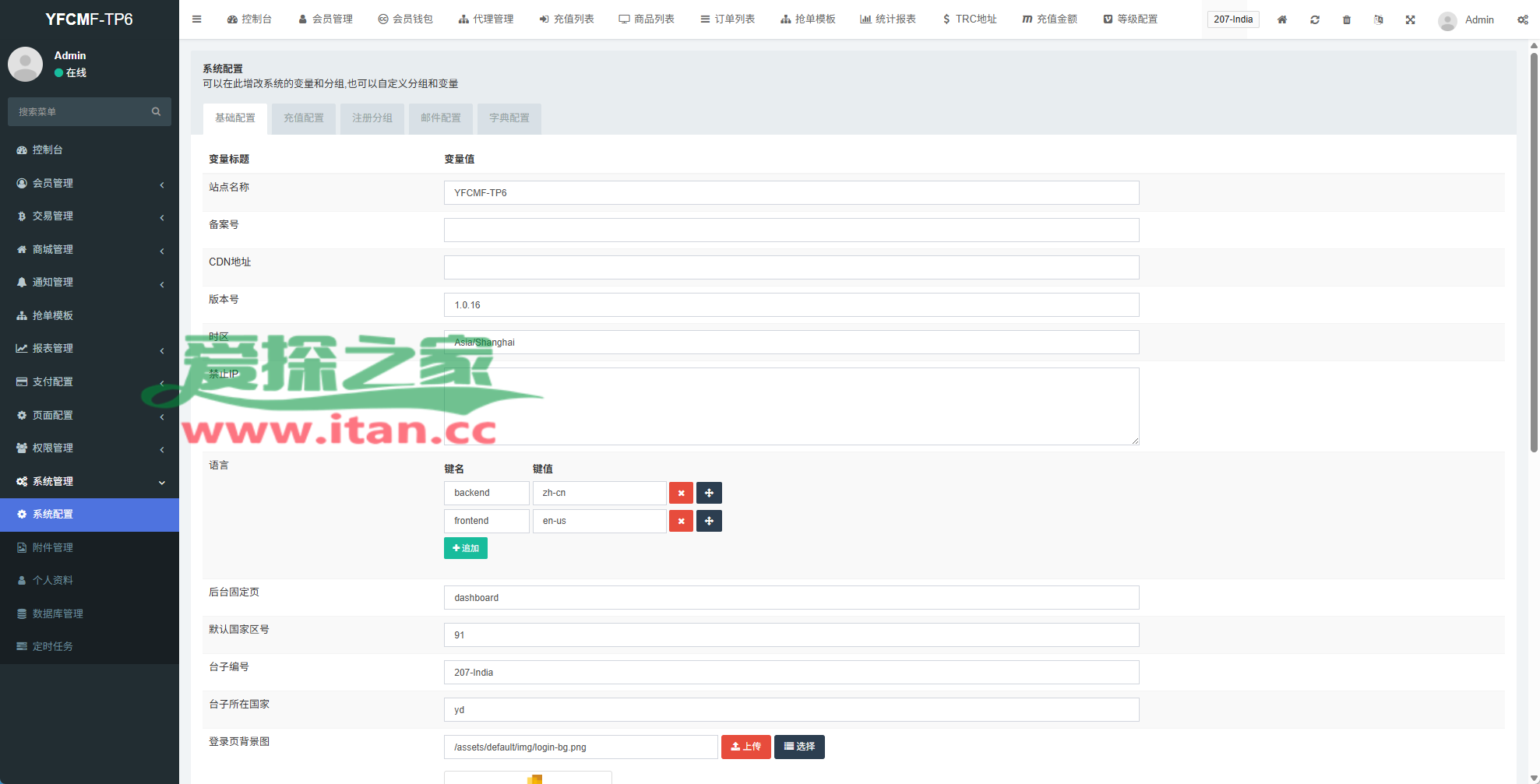Click the hamburger sidebar toggle icon
1540x784 pixels.
(x=197, y=19)
